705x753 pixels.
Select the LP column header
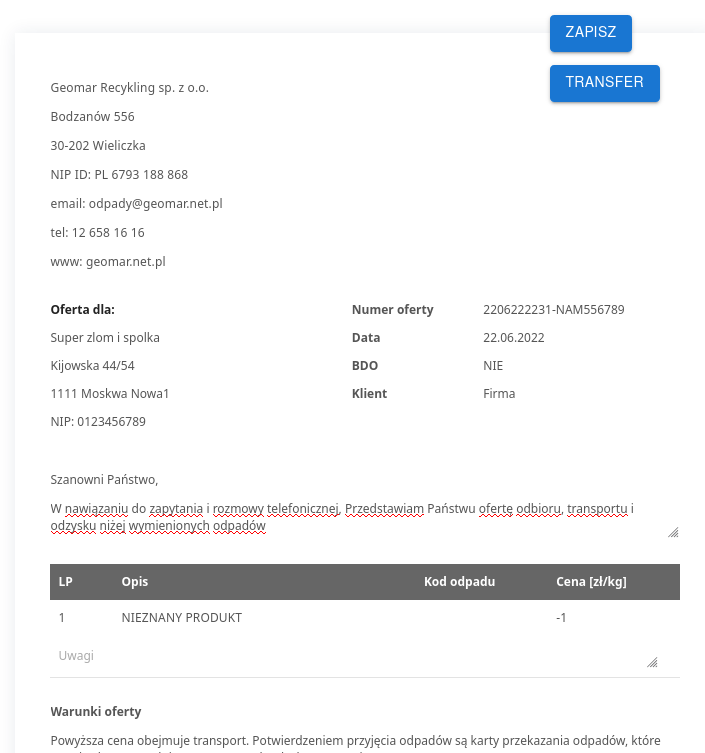pos(66,582)
